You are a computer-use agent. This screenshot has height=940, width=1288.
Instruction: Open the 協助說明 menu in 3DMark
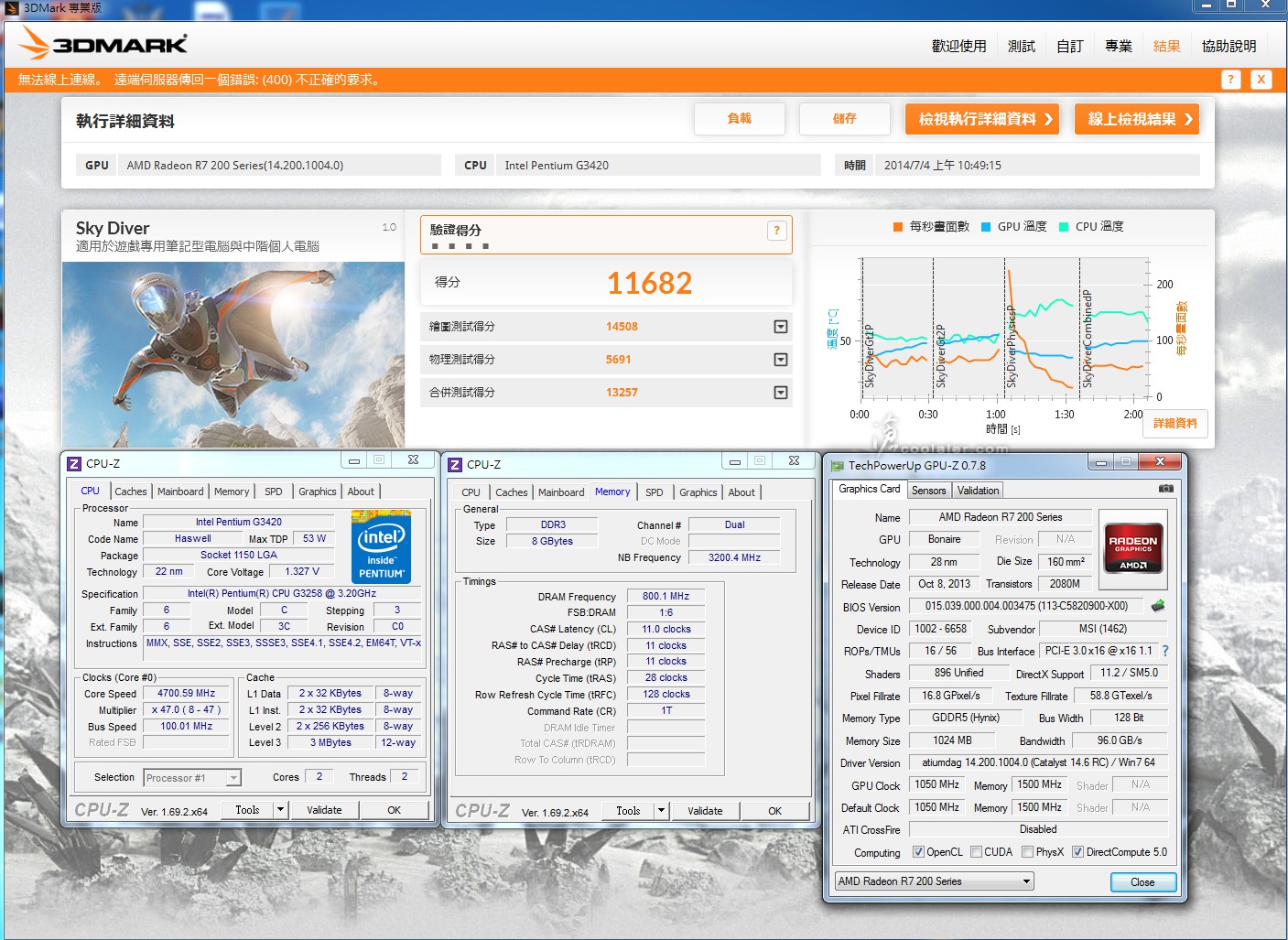click(x=1228, y=46)
